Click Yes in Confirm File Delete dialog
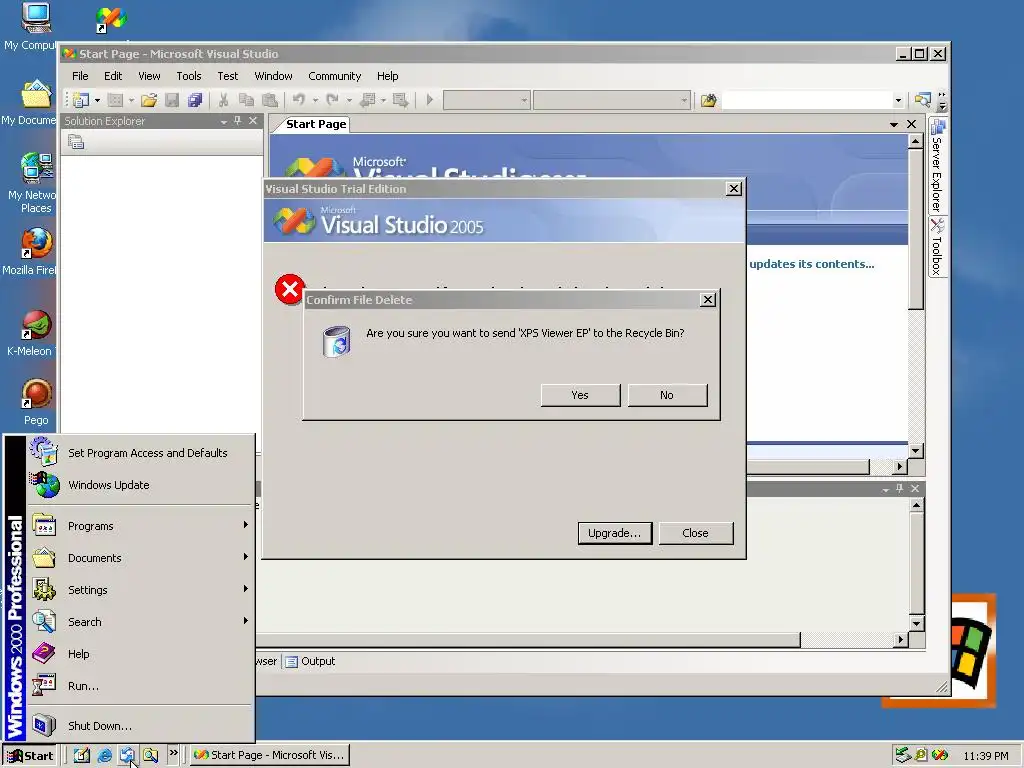Image resolution: width=1024 pixels, height=768 pixels. pos(580,395)
